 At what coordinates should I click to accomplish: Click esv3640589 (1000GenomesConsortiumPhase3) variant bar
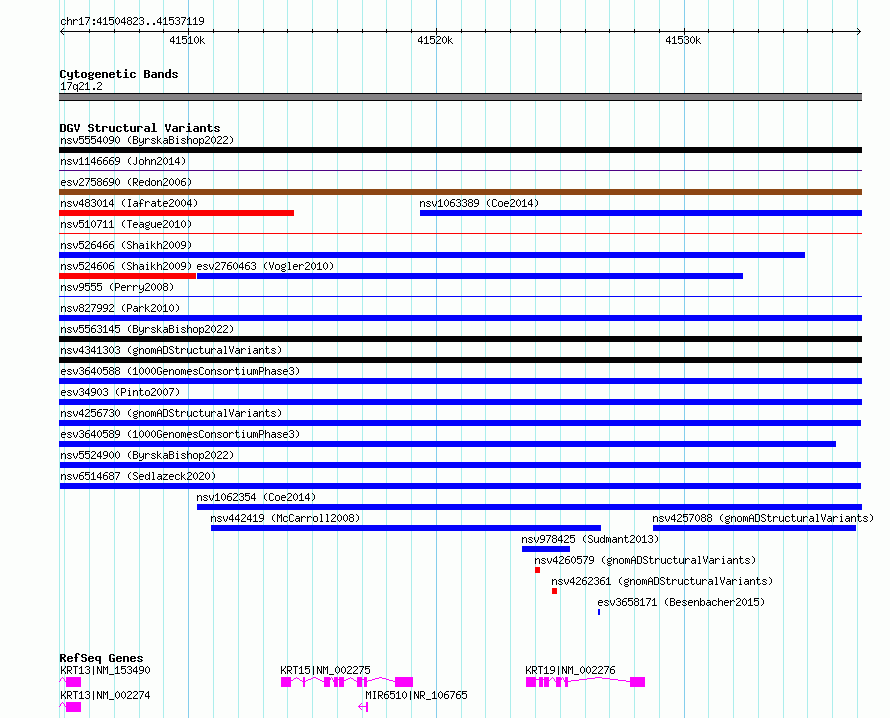447,444
